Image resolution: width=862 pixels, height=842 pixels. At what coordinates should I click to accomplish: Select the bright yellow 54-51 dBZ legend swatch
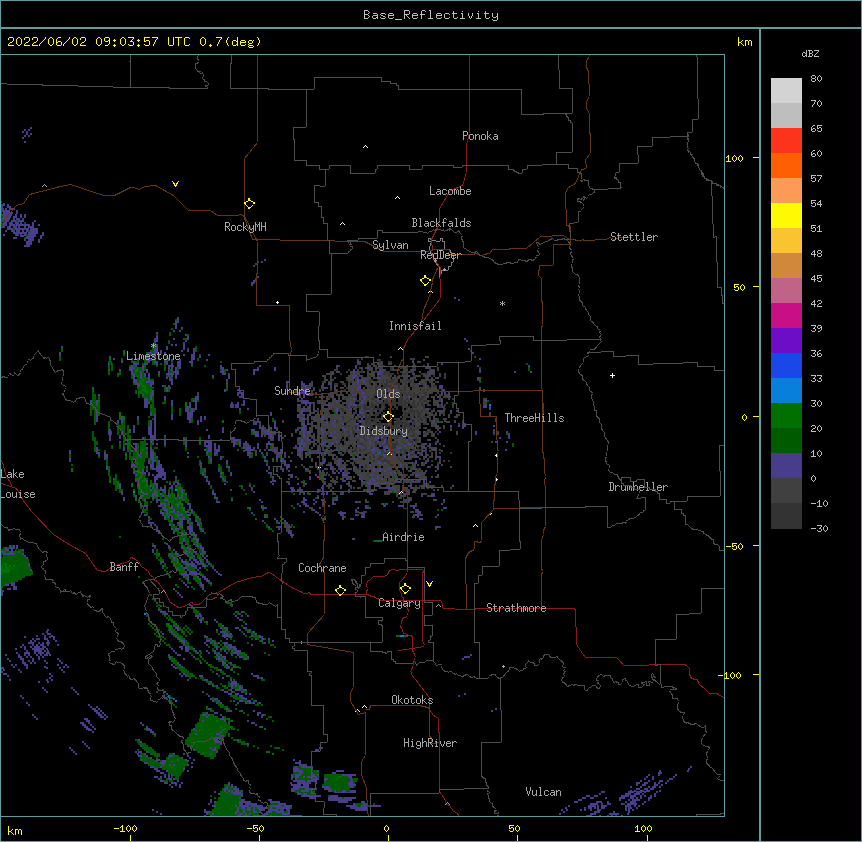click(786, 215)
